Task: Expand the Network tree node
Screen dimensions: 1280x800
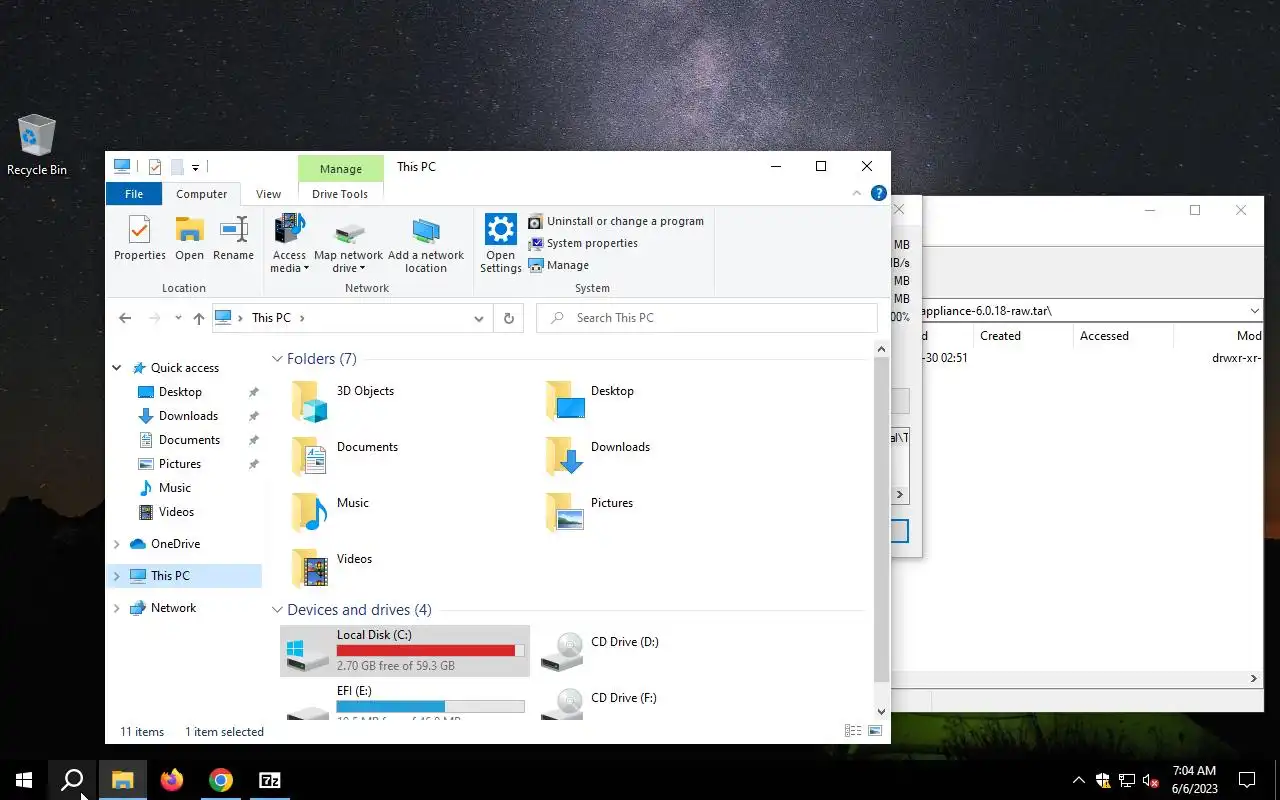Action: pos(117,608)
